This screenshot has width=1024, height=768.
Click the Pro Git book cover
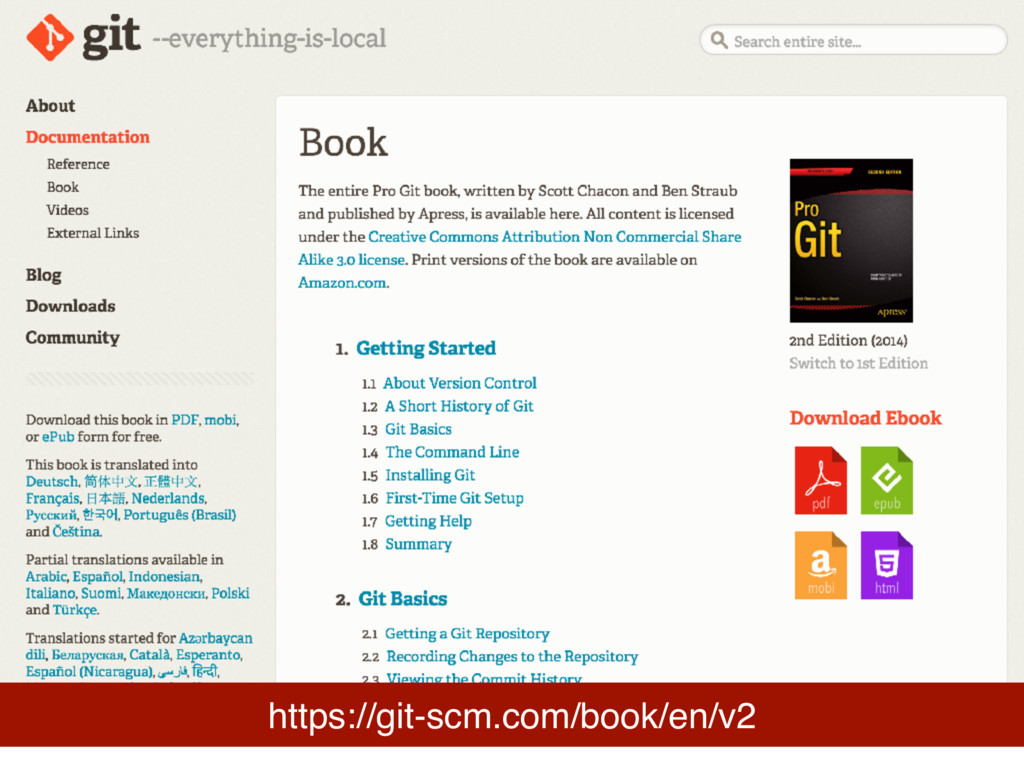(x=851, y=240)
